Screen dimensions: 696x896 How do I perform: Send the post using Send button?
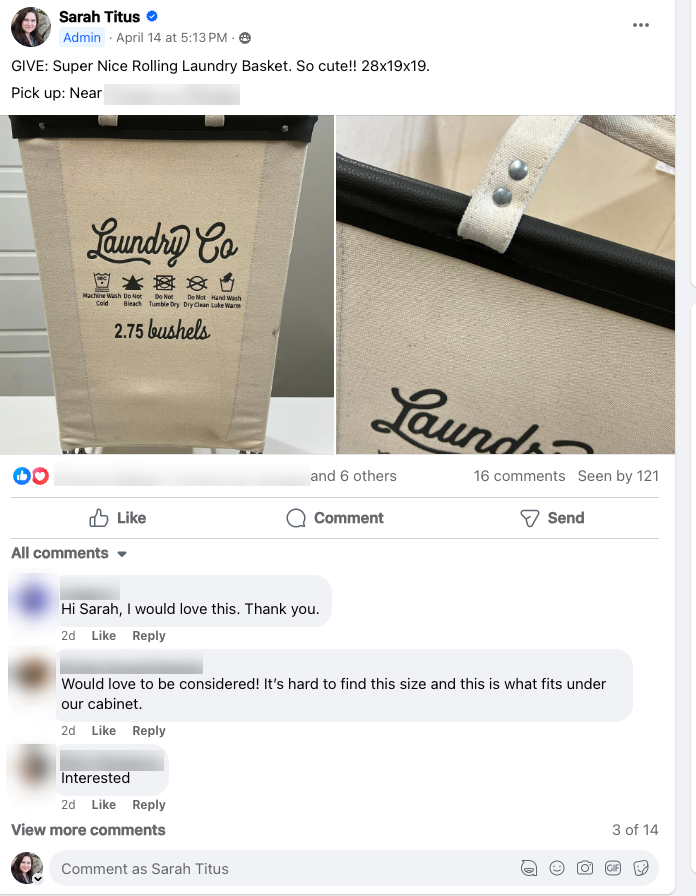point(552,518)
